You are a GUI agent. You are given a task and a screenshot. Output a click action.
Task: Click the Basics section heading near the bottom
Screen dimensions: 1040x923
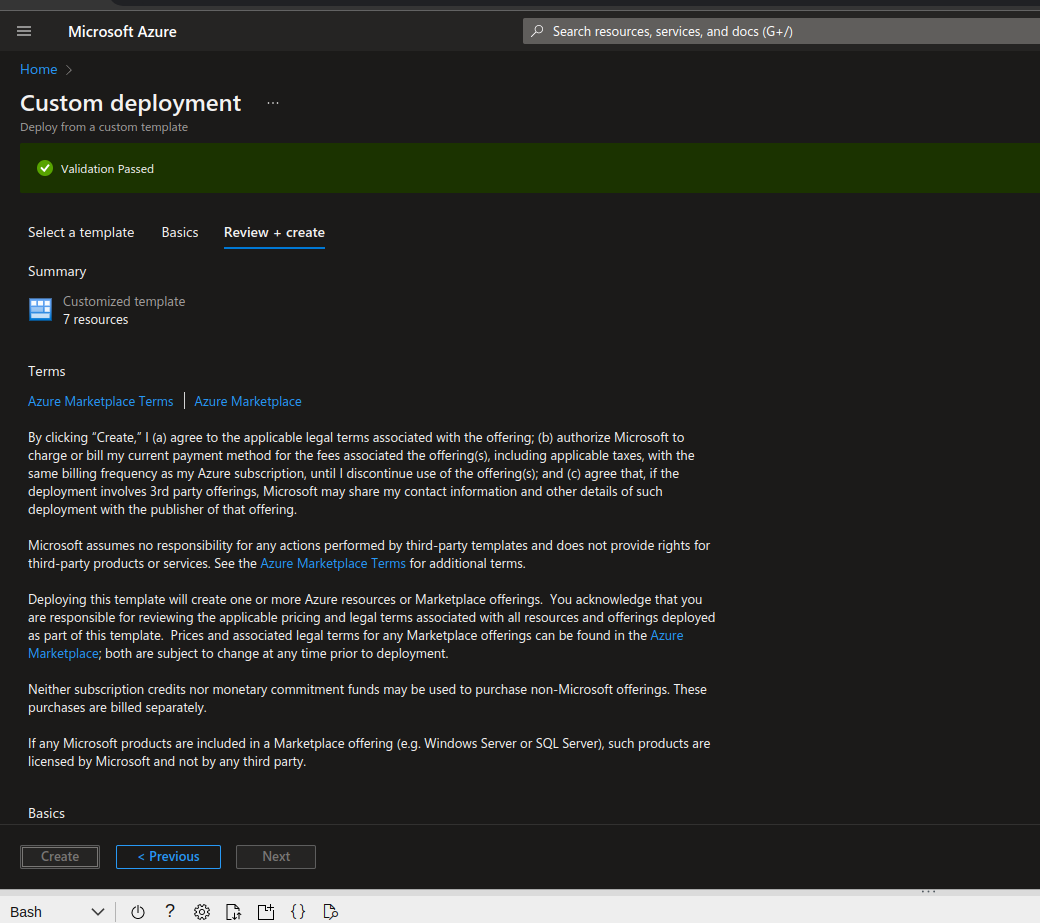click(x=46, y=813)
